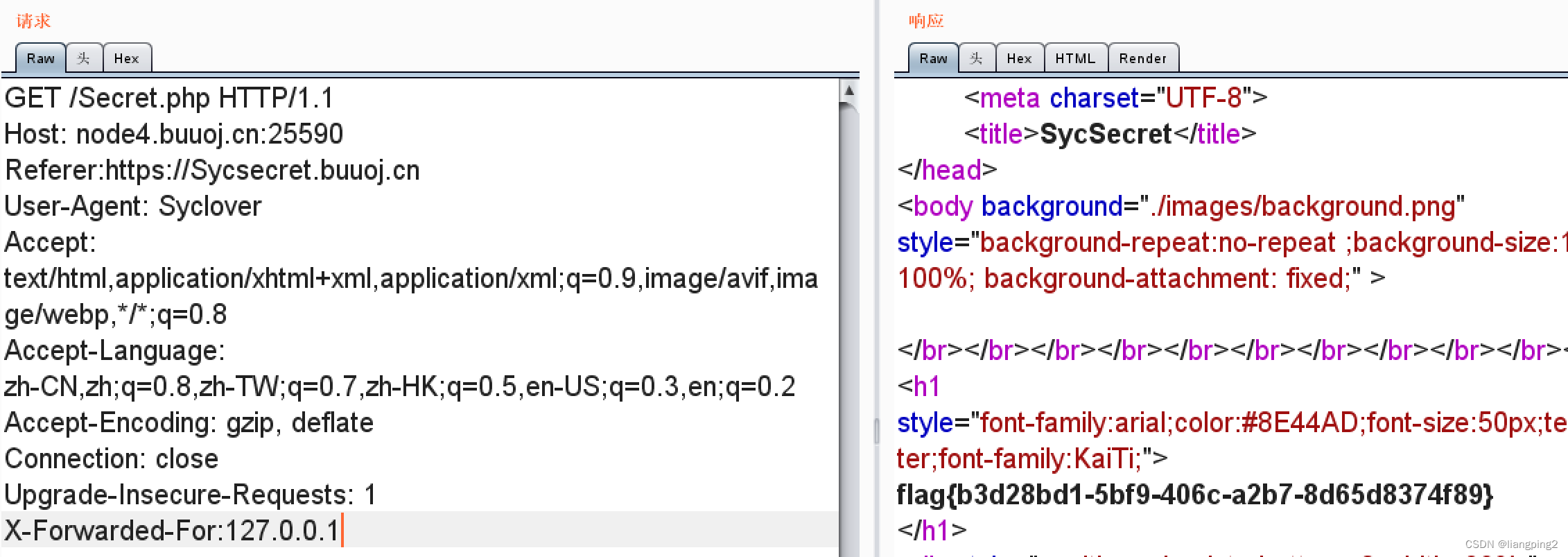Click the font-family:arial style line in the response
Image resolution: width=1568 pixels, height=557 pixels.
coord(1232,422)
